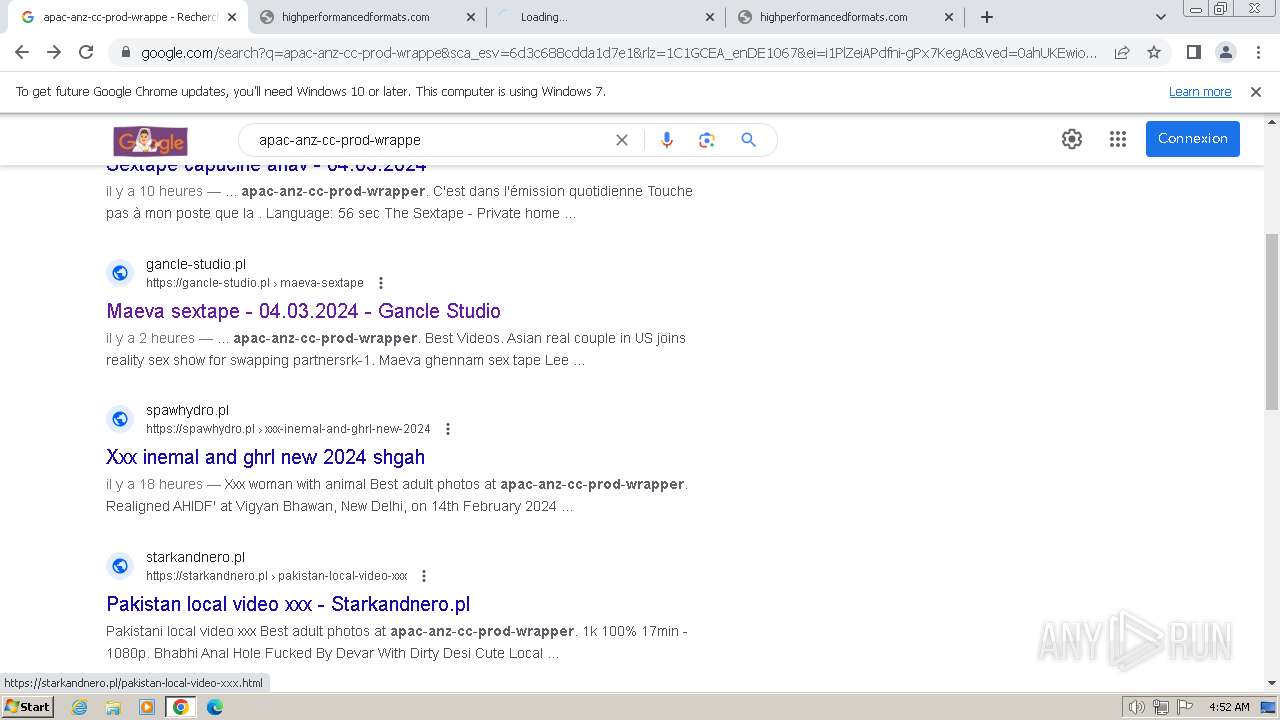Click the scrollbar down arrow
Viewport: 1280px width, 720px height.
point(1272,684)
